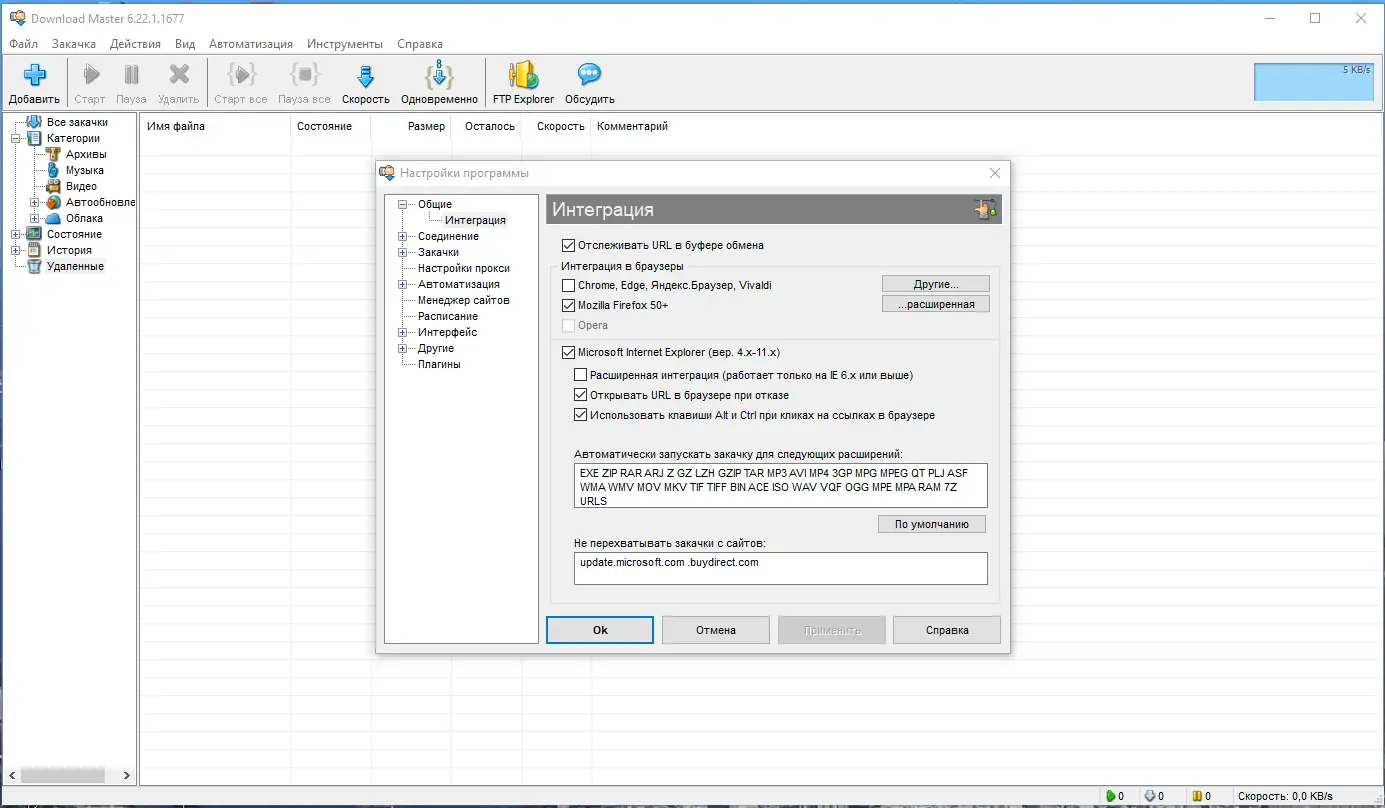This screenshot has height=808, width=1385.
Task: Select the Музыка category icon
Action: coord(54,170)
